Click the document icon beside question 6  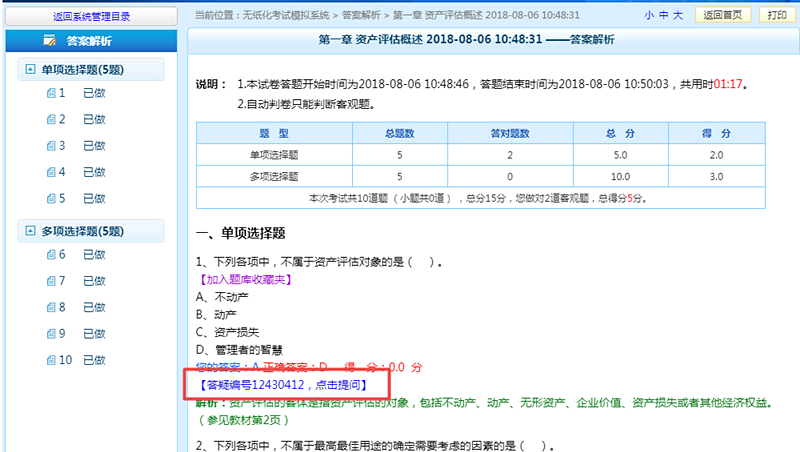coord(50,255)
